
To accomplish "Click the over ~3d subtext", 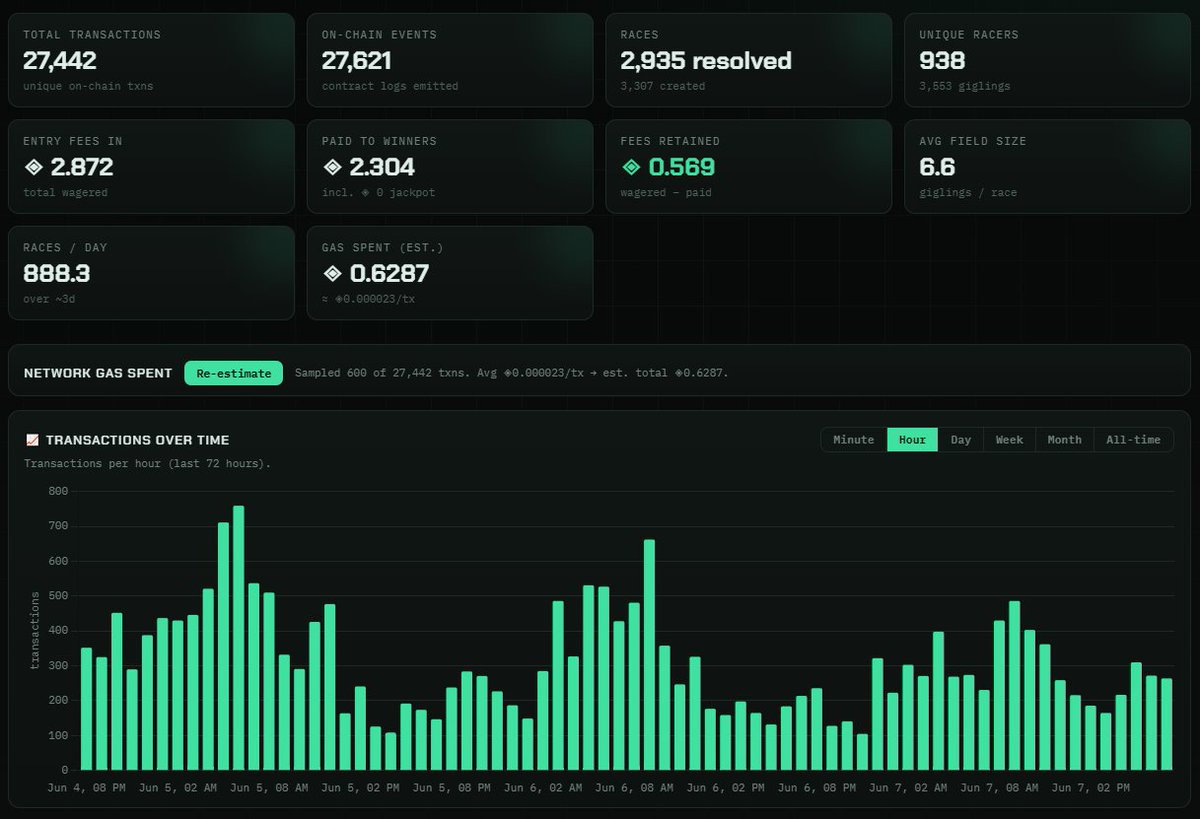I will [48, 299].
